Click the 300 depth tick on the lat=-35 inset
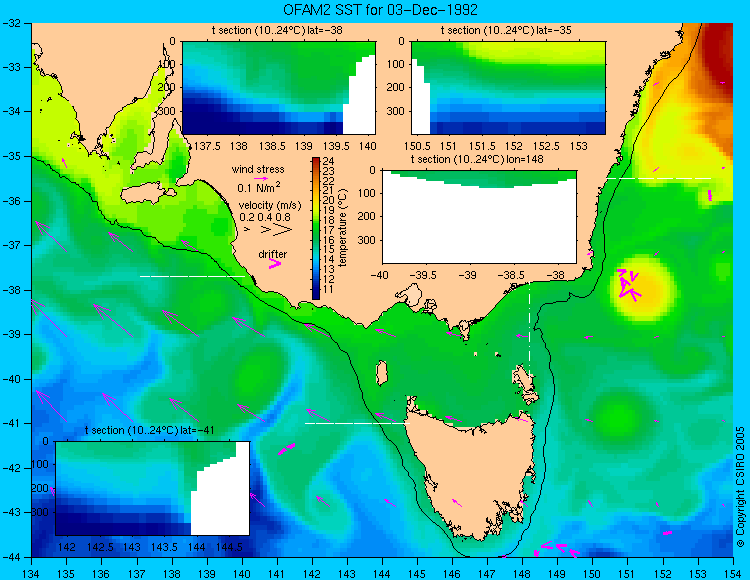The width and height of the screenshot is (750, 580). coord(397,111)
